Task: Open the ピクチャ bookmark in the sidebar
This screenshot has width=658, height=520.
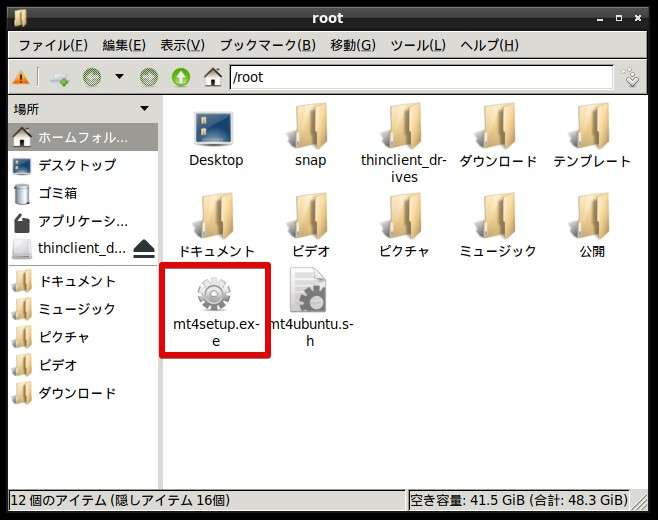Action: [x=83, y=337]
